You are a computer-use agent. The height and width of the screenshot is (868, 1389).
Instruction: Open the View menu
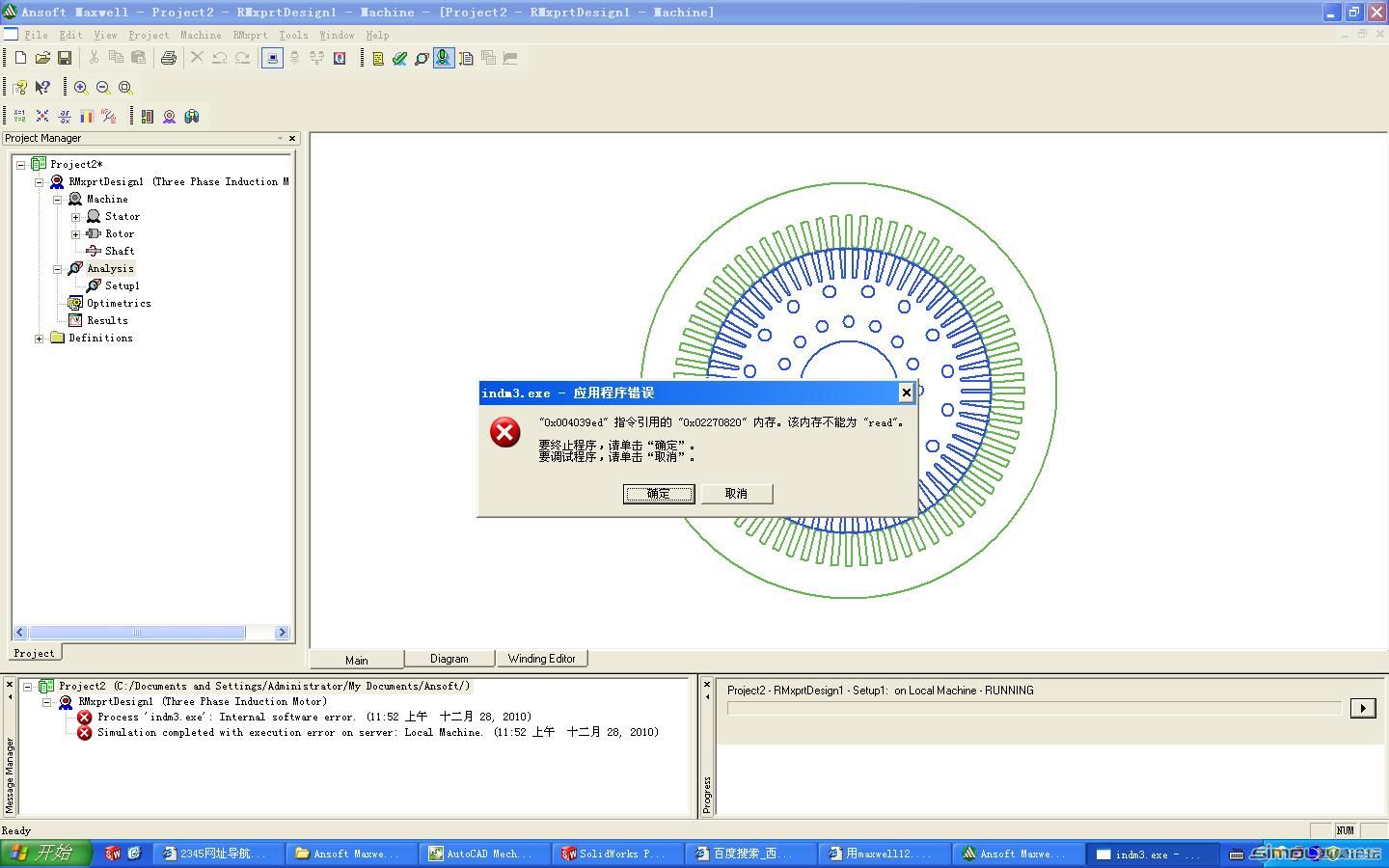pyautogui.click(x=105, y=35)
